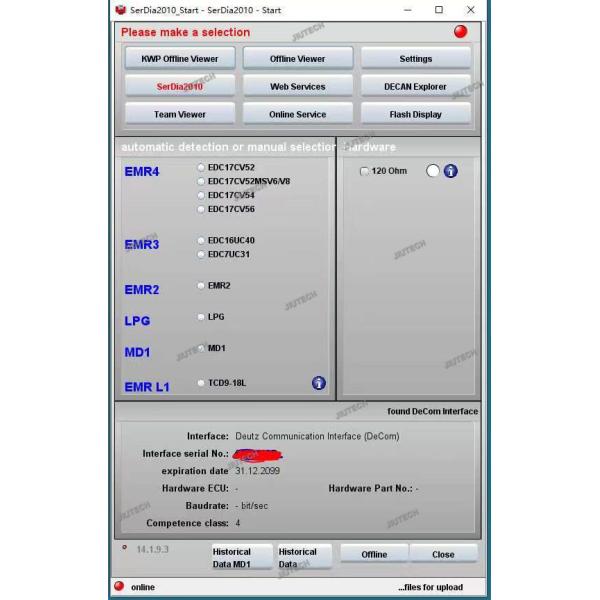Image resolution: width=600 pixels, height=600 pixels.
Task: Start Team Viewer
Action: coord(180,114)
